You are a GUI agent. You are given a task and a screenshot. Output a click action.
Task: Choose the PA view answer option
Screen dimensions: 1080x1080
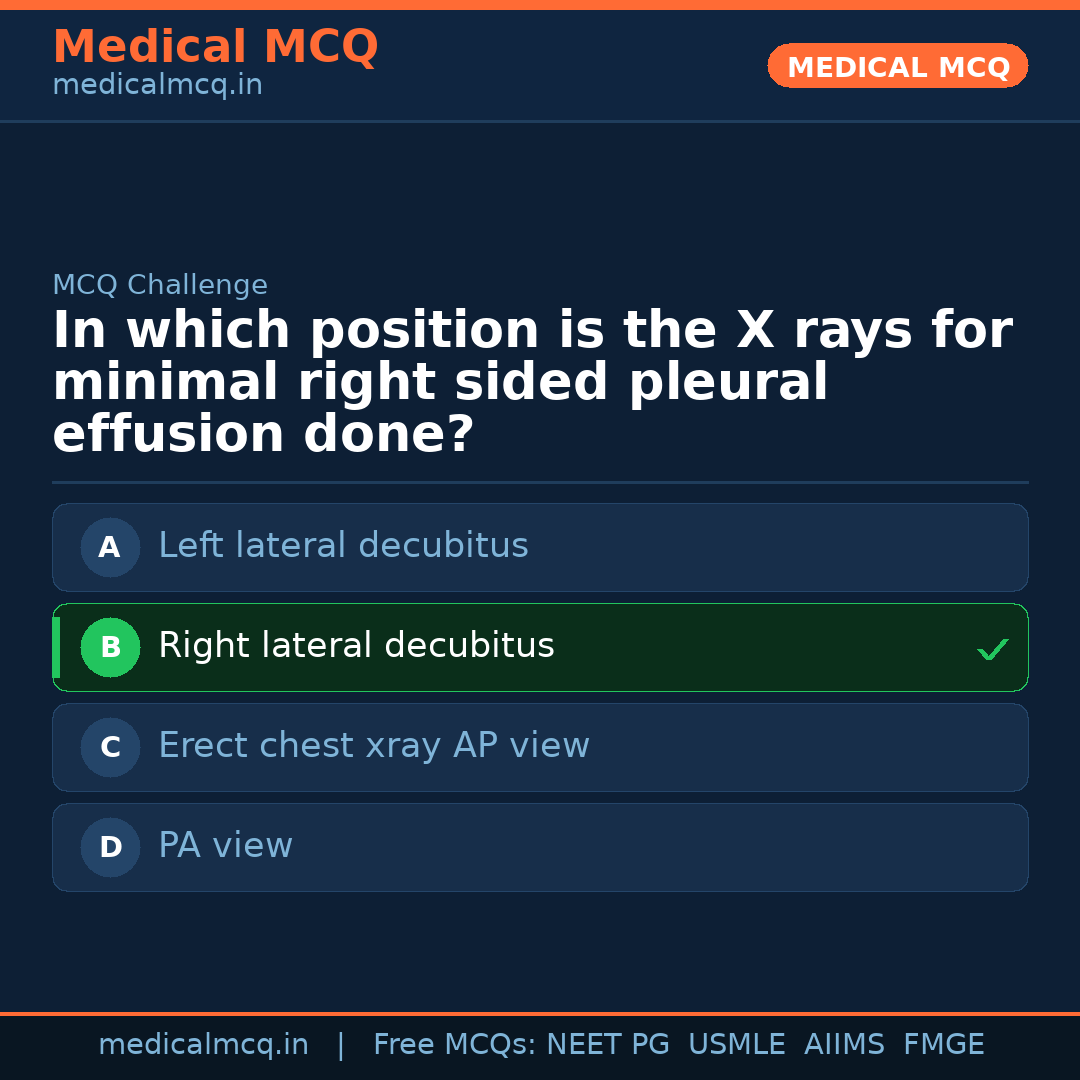click(x=225, y=846)
